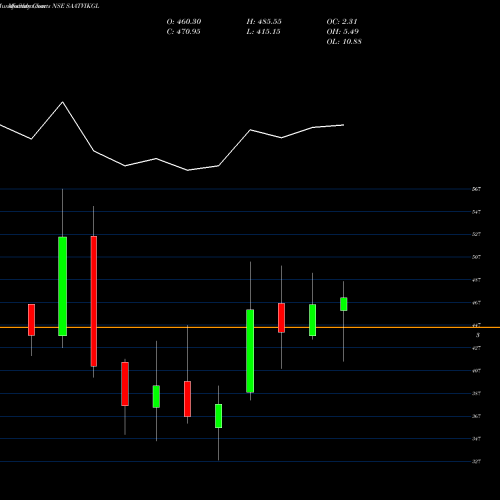Click the open price value O: 460.30
This screenshot has height=500, width=500.
pos(184,22)
